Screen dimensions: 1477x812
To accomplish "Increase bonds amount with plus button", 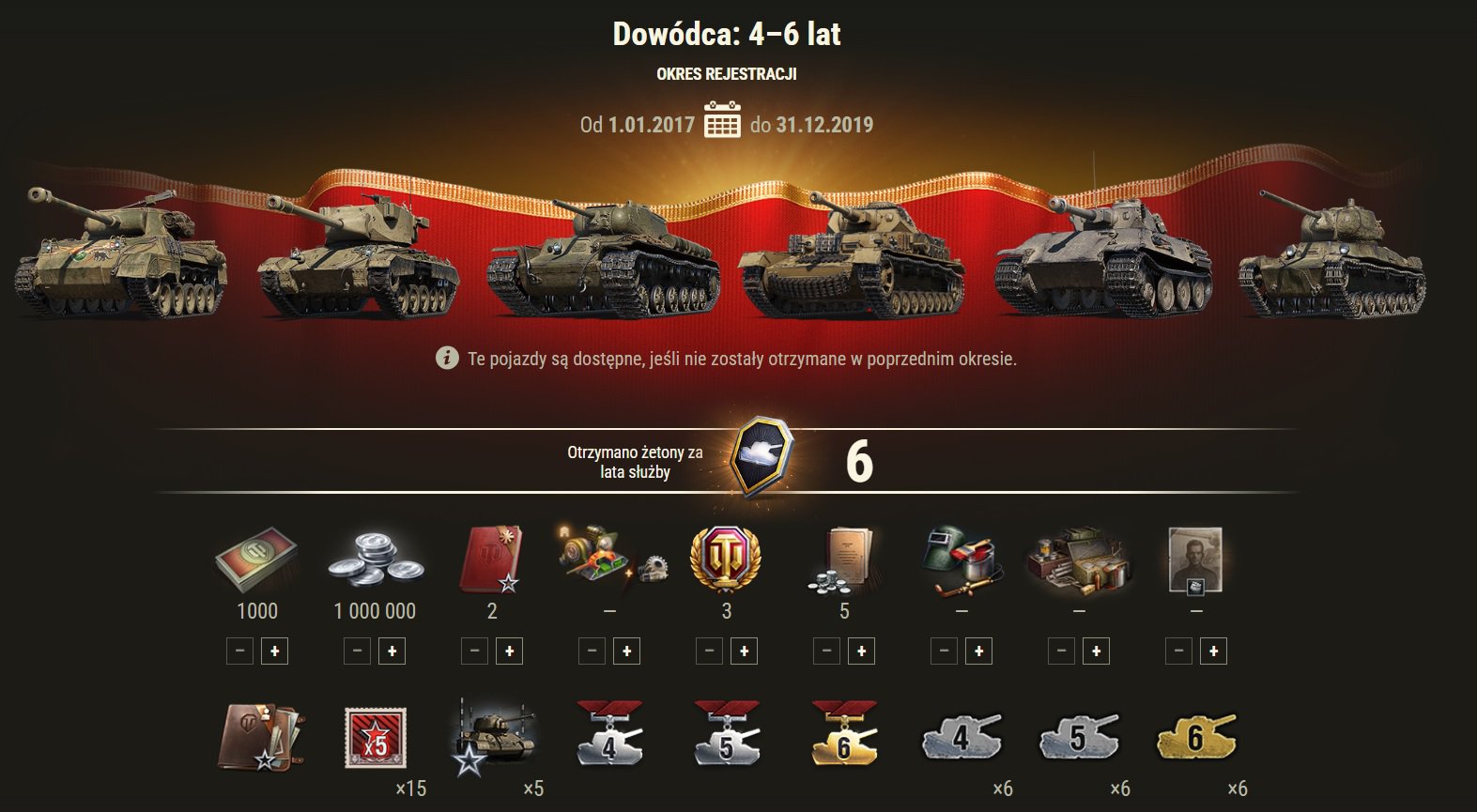I will 274,651.
